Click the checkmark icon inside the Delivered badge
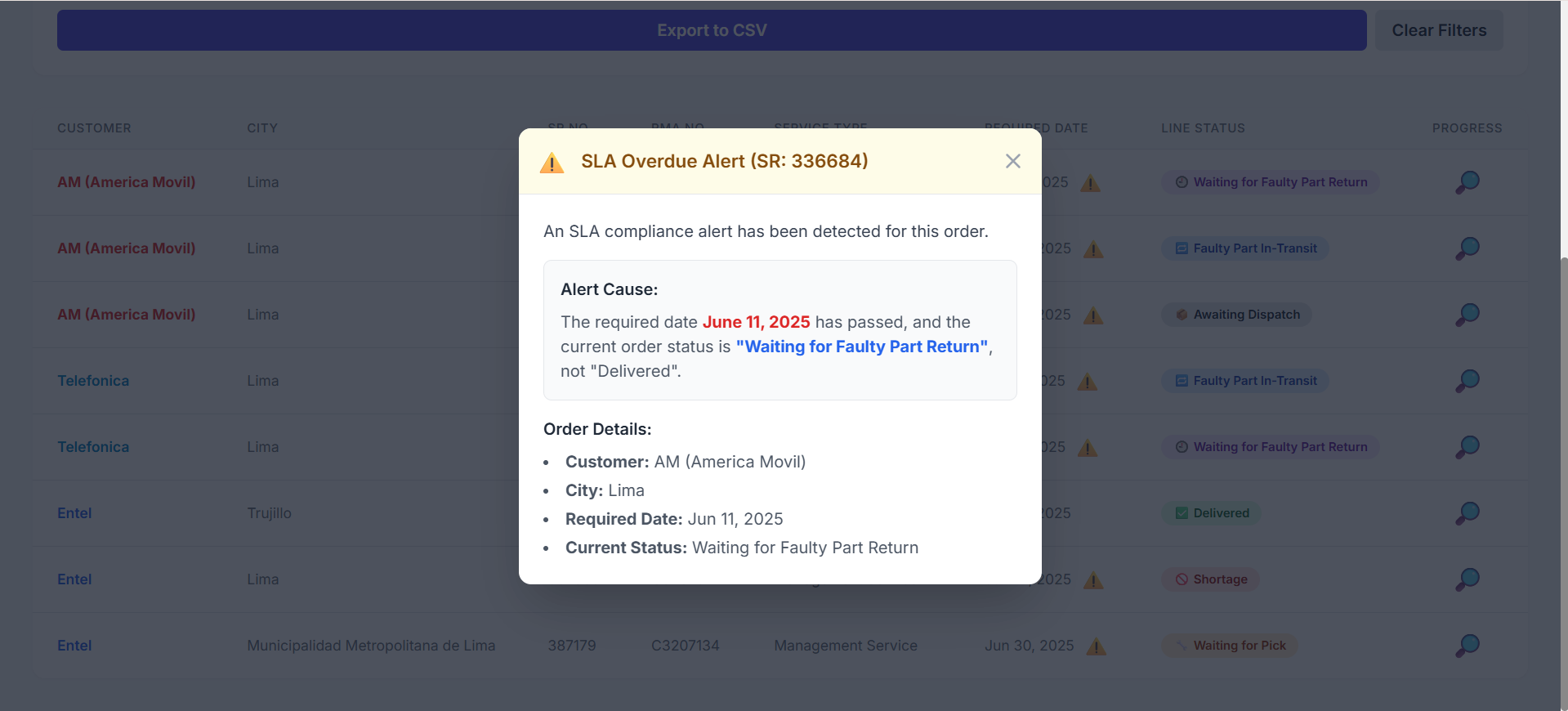Screen dimensions: 1568x711 pos(1181,512)
